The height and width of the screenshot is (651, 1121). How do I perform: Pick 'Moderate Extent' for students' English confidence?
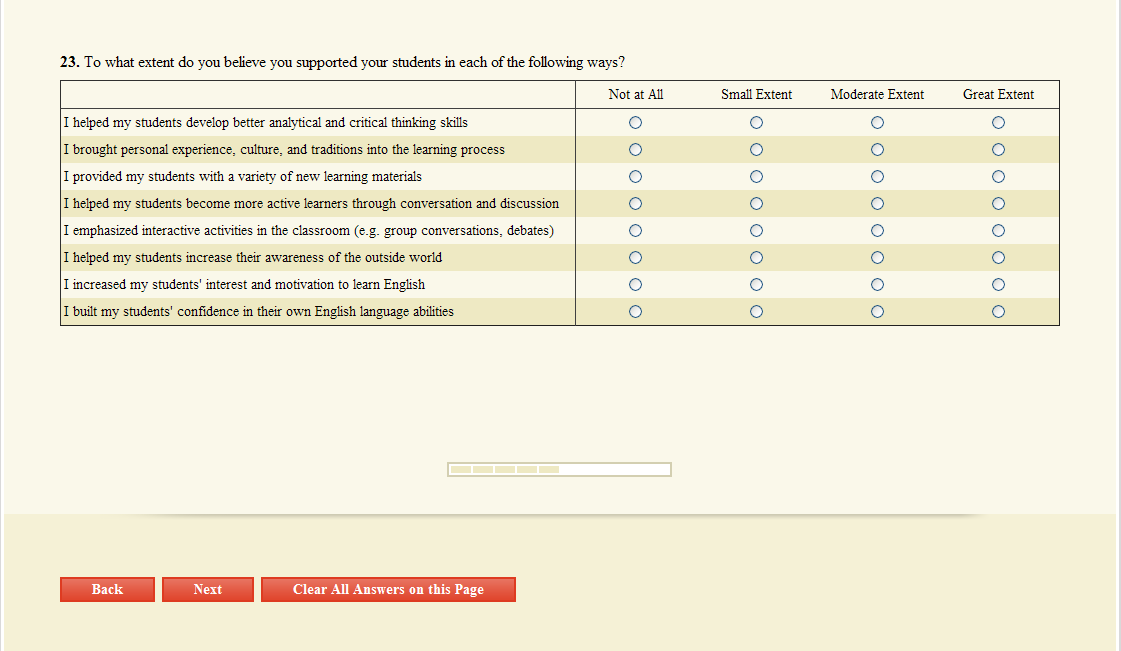pyautogui.click(x=877, y=312)
